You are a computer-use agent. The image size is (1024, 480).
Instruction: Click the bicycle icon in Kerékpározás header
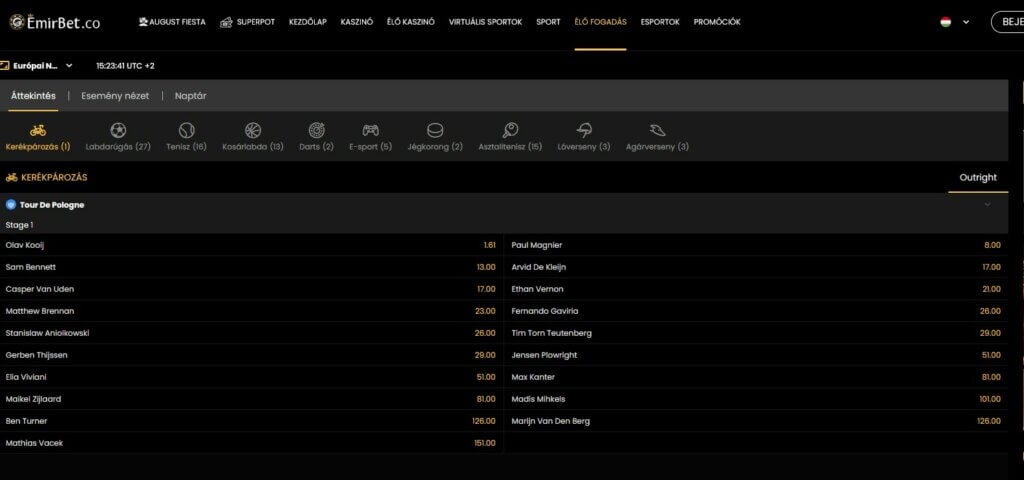pos(12,178)
